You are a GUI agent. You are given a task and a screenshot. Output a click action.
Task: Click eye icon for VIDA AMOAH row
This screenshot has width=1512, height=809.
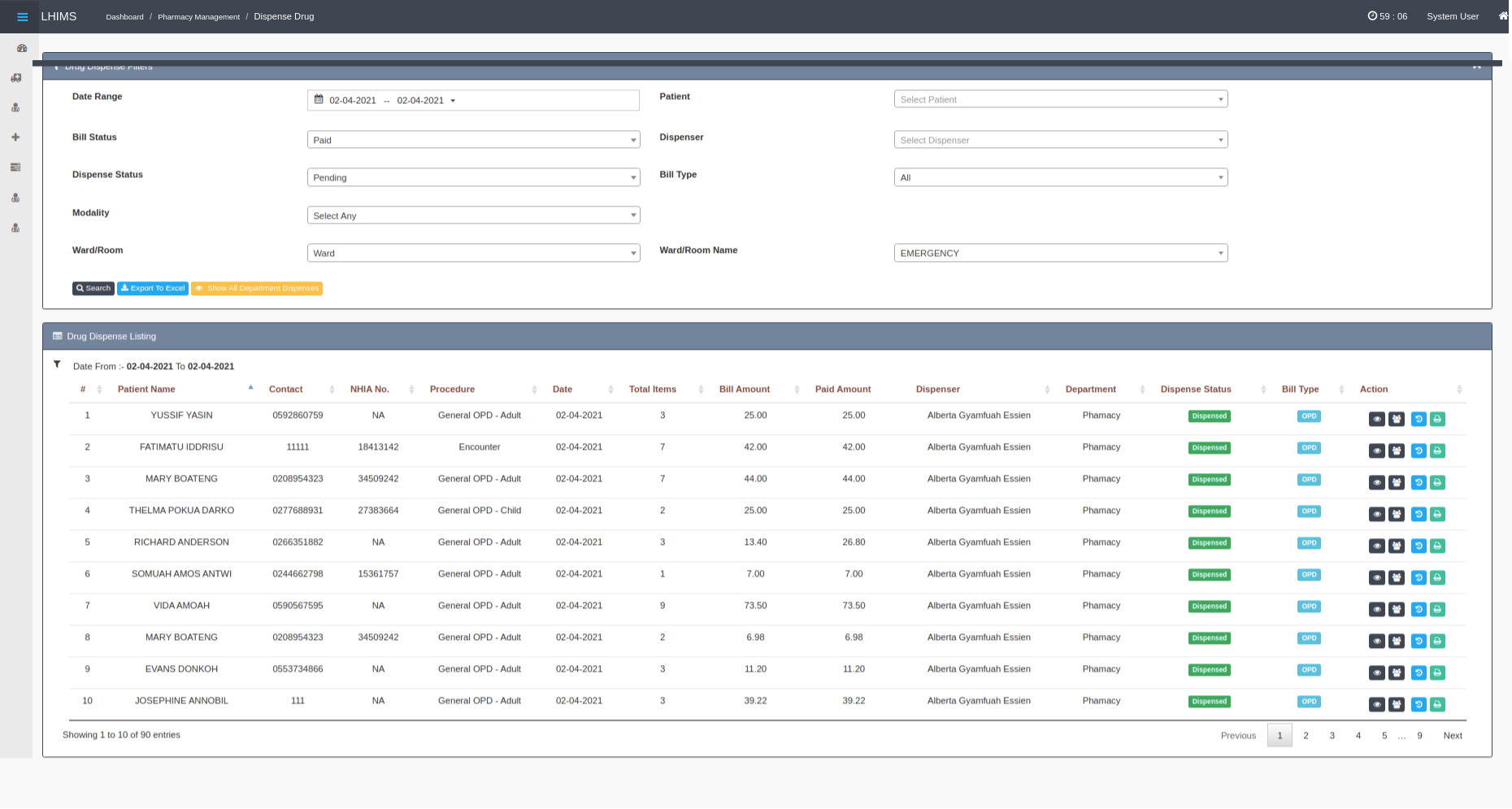pos(1376,610)
